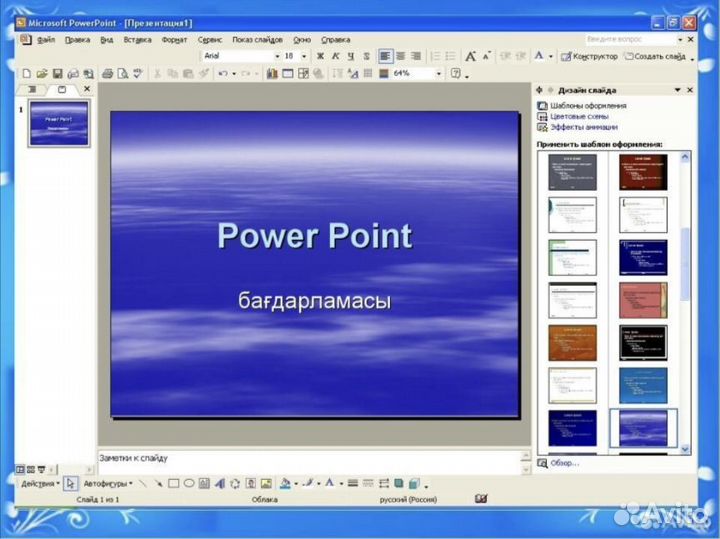Viewport: 720px width, 539px height.
Task: Click the Обзор... browse link
Action: click(x=564, y=463)
